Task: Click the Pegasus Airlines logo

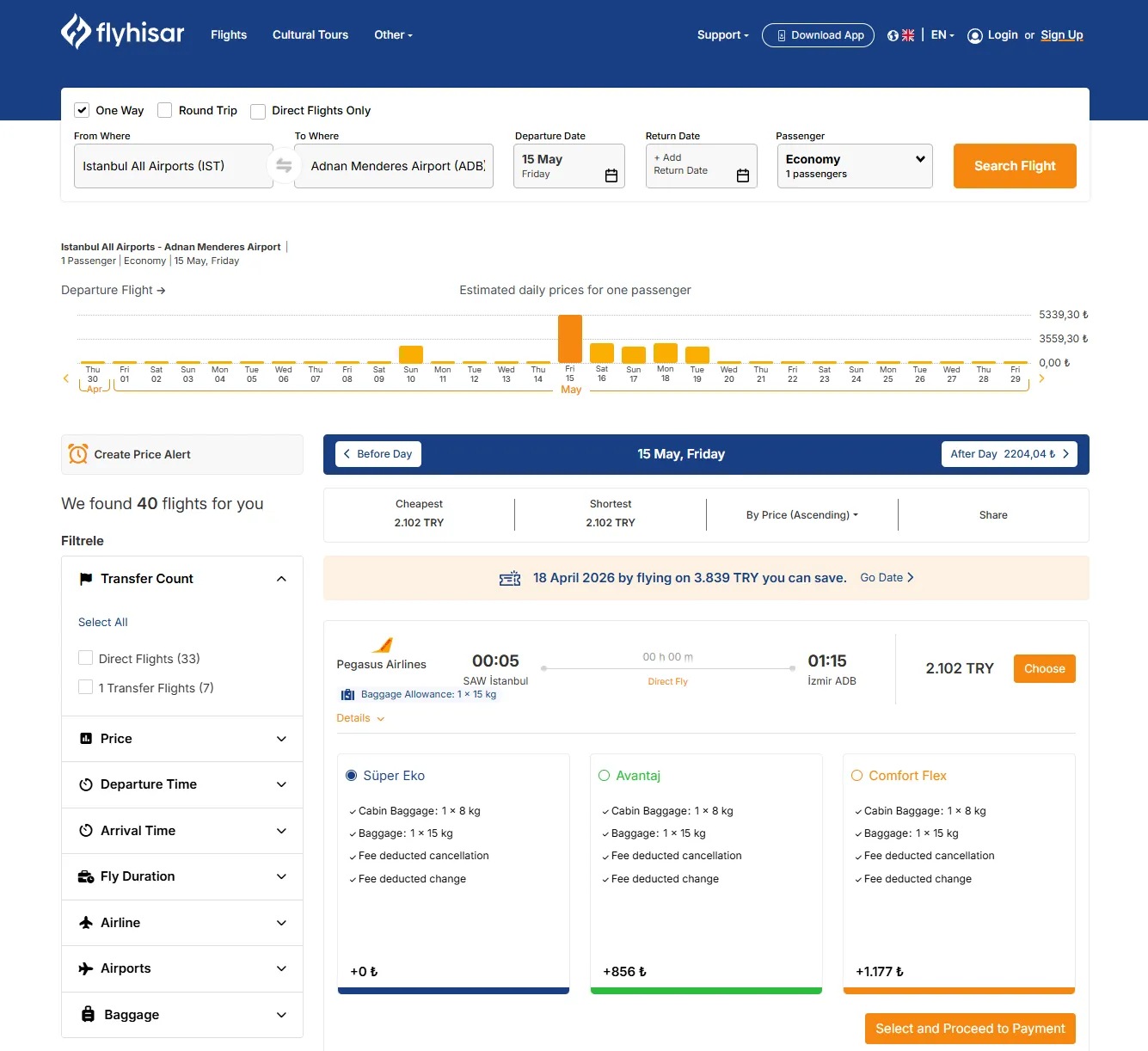Action: pyautogui.click(x=384, y=647)
